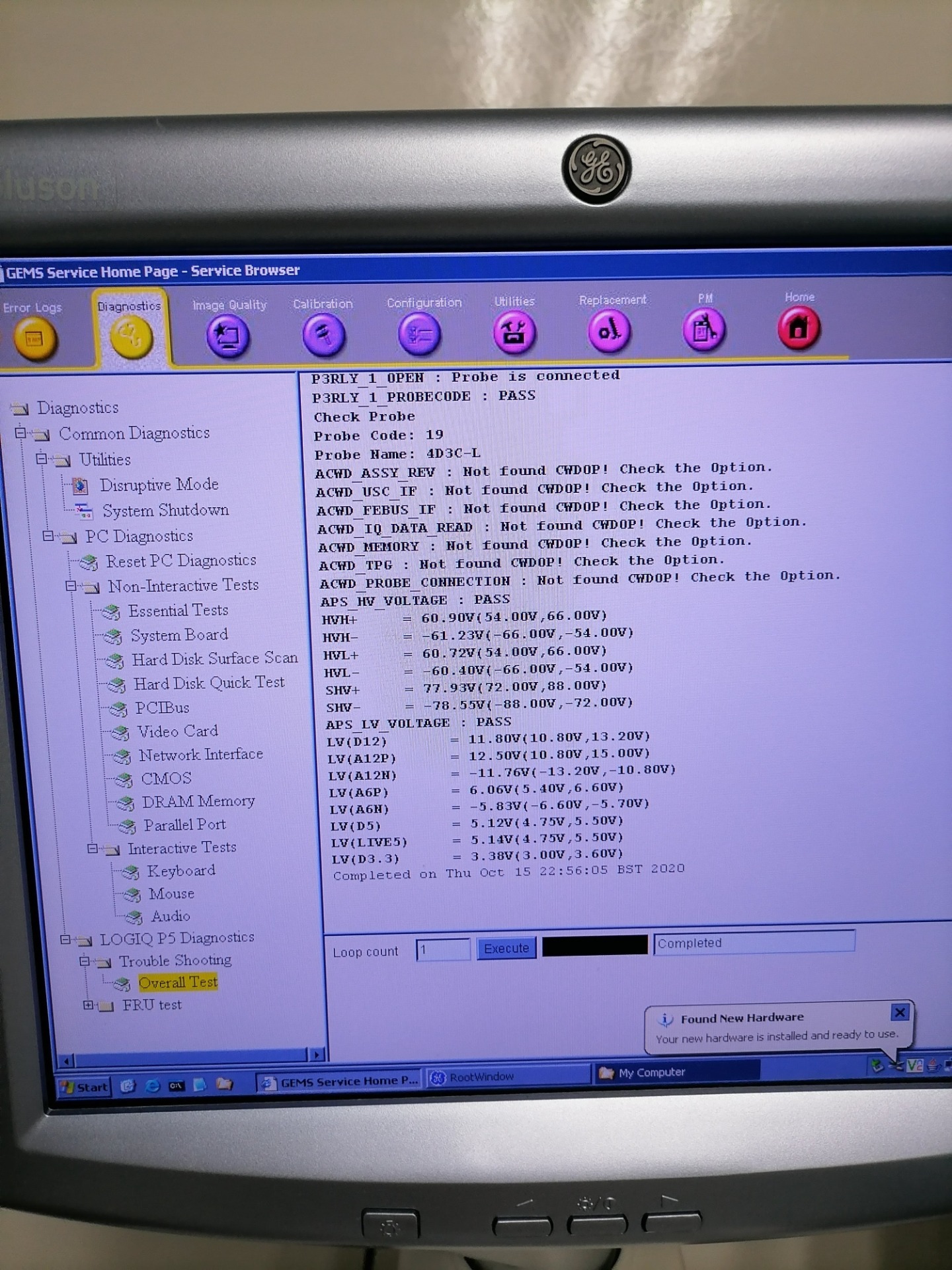Click the System Board item icon
The height and width of the screenshot is (1270, 952).
[114, 637]
